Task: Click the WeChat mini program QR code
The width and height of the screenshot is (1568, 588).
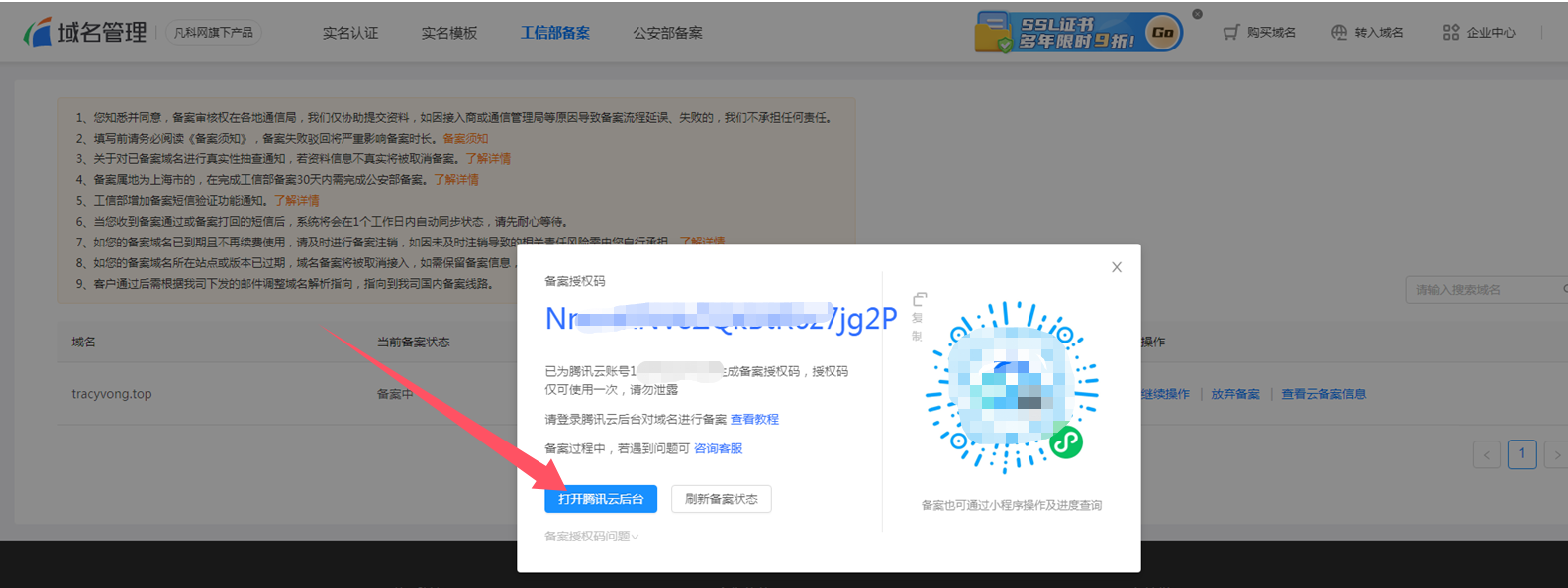Action: [x=1012, y=388]
